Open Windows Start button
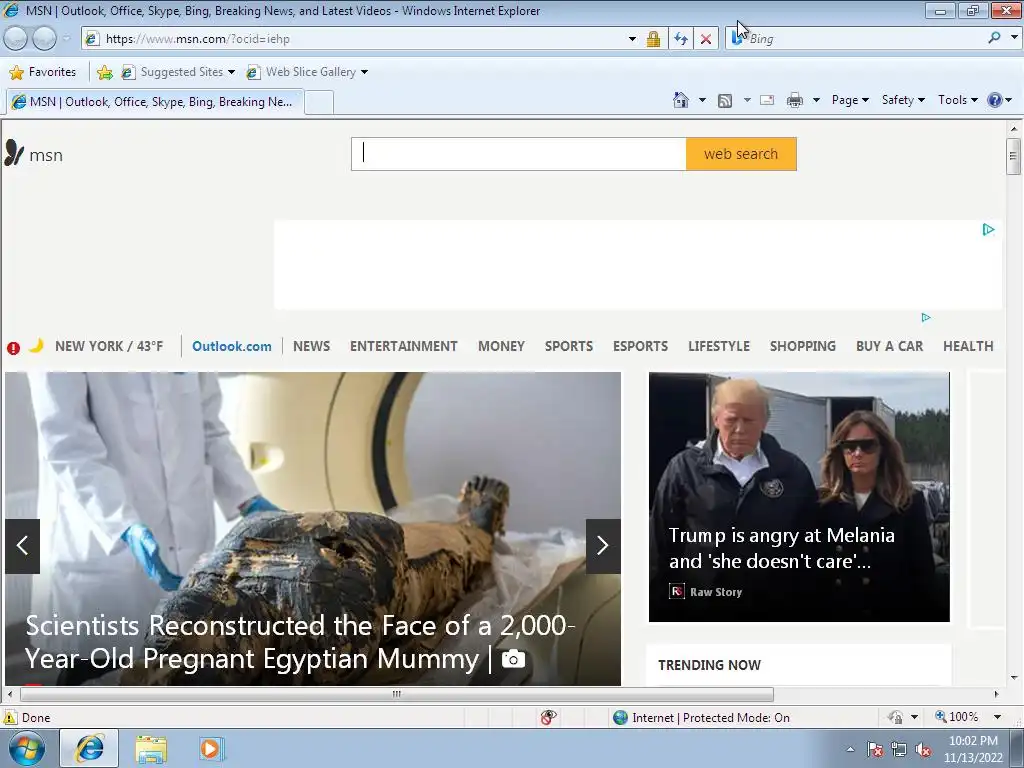This screenshot has width=1024, height=768. click(x=27, y=749)
